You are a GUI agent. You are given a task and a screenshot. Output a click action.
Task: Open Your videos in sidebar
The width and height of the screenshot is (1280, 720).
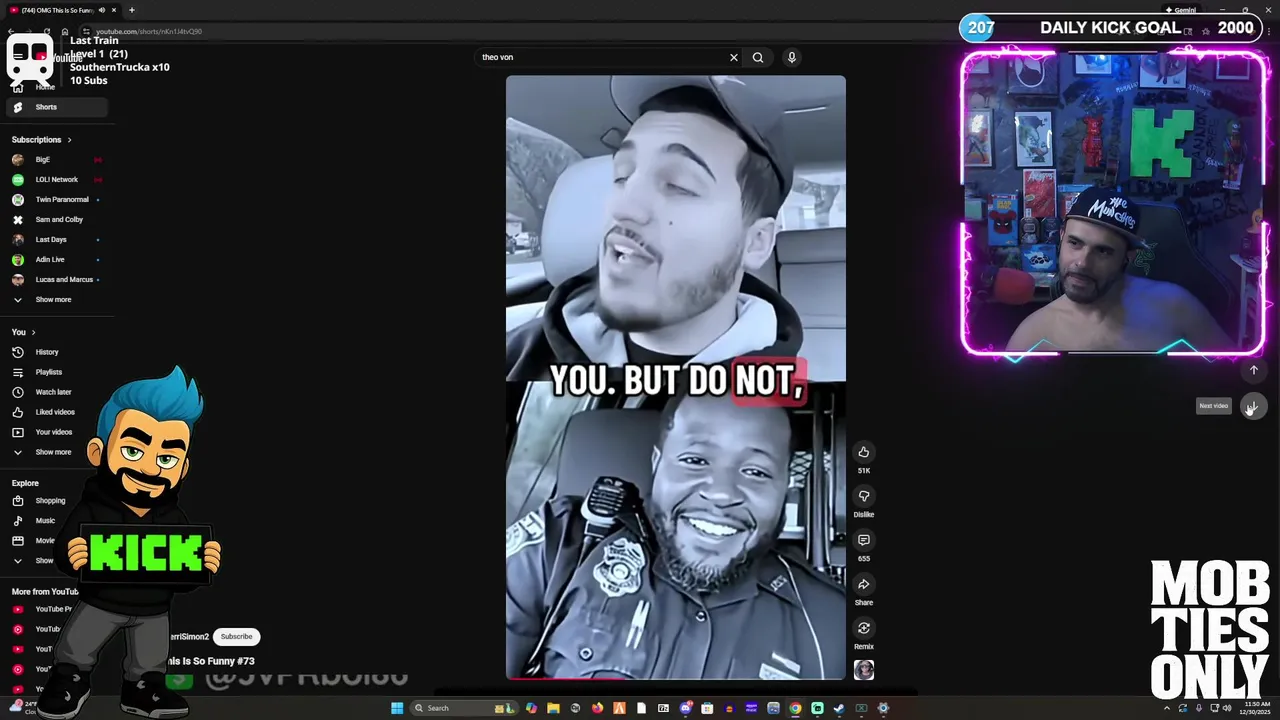click(57, 432)
